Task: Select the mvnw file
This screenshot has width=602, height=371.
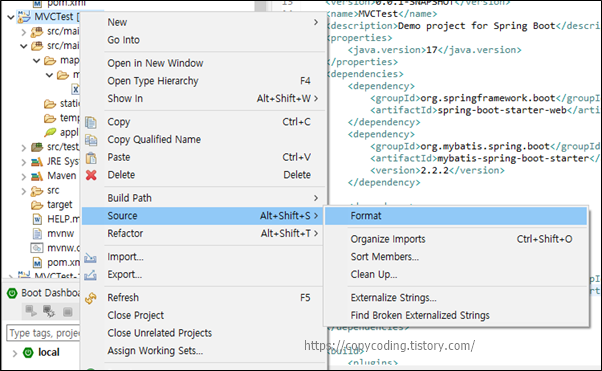Action: point(53,234)
